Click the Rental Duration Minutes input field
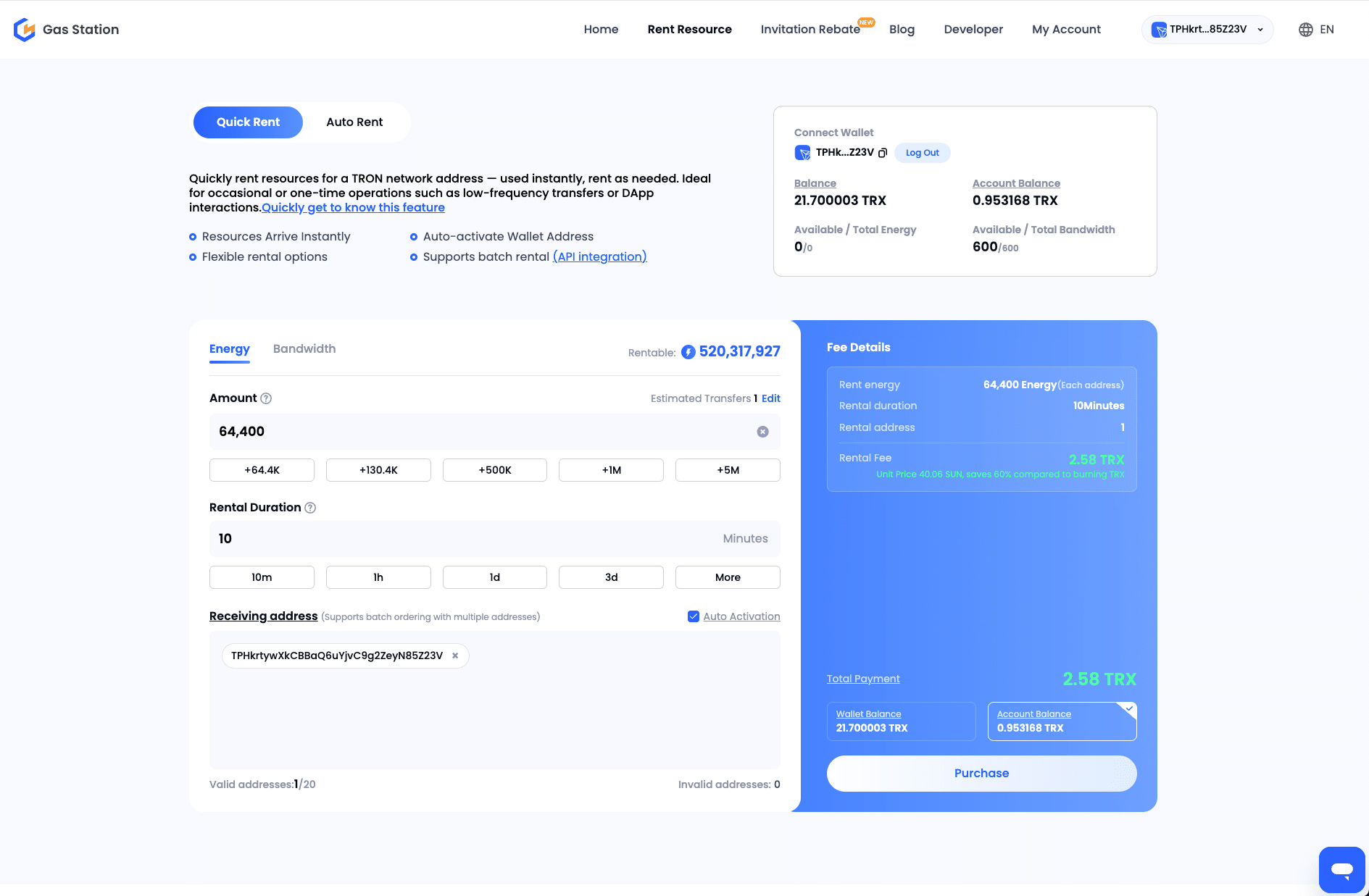 tap(495, 539)
